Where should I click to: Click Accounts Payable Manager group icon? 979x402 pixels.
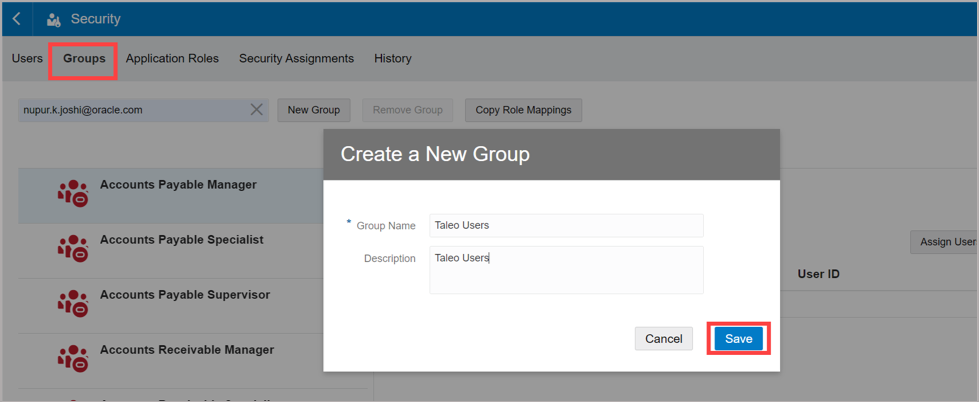(x=73, y=193)
